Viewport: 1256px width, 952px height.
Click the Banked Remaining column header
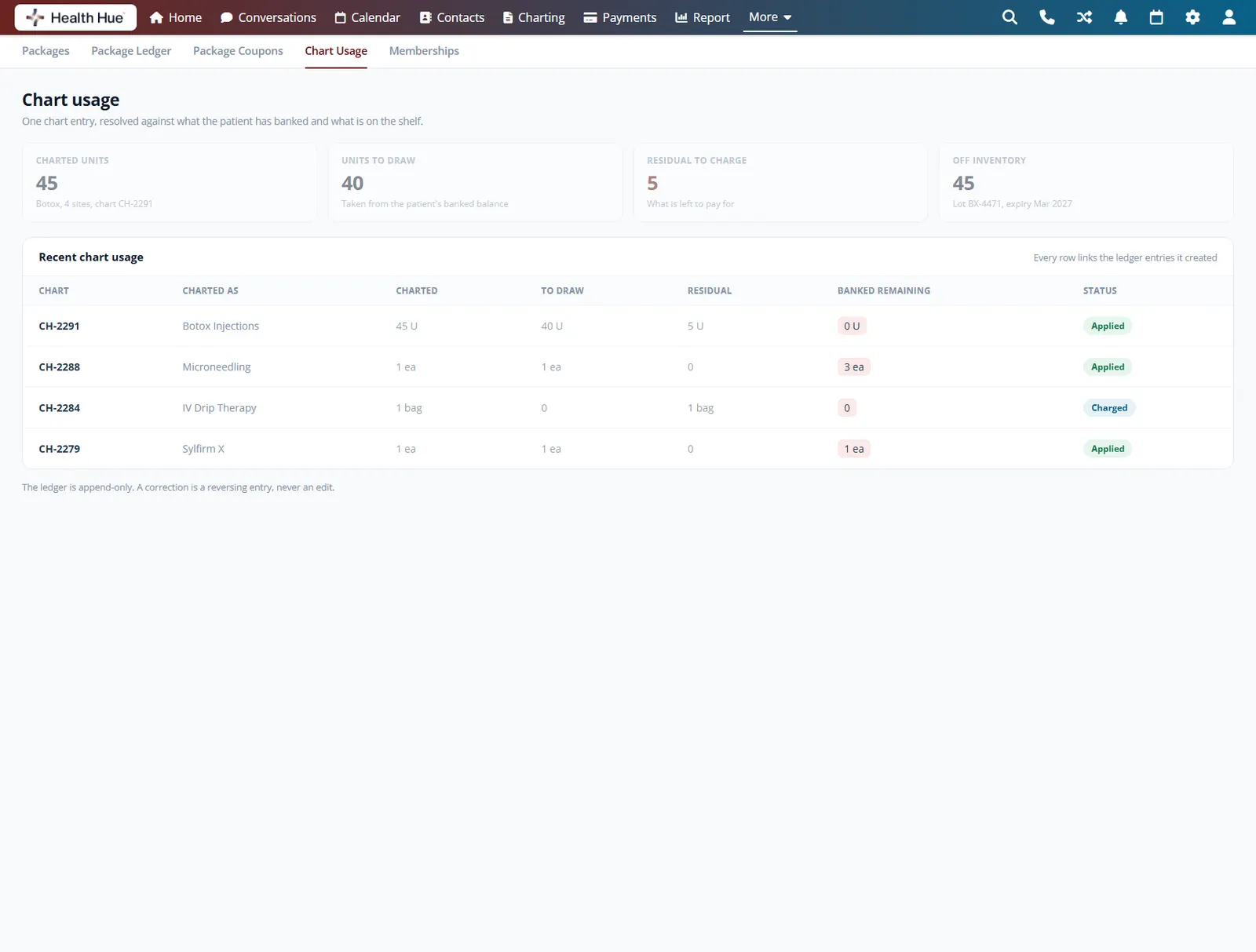tap(884, 290)
